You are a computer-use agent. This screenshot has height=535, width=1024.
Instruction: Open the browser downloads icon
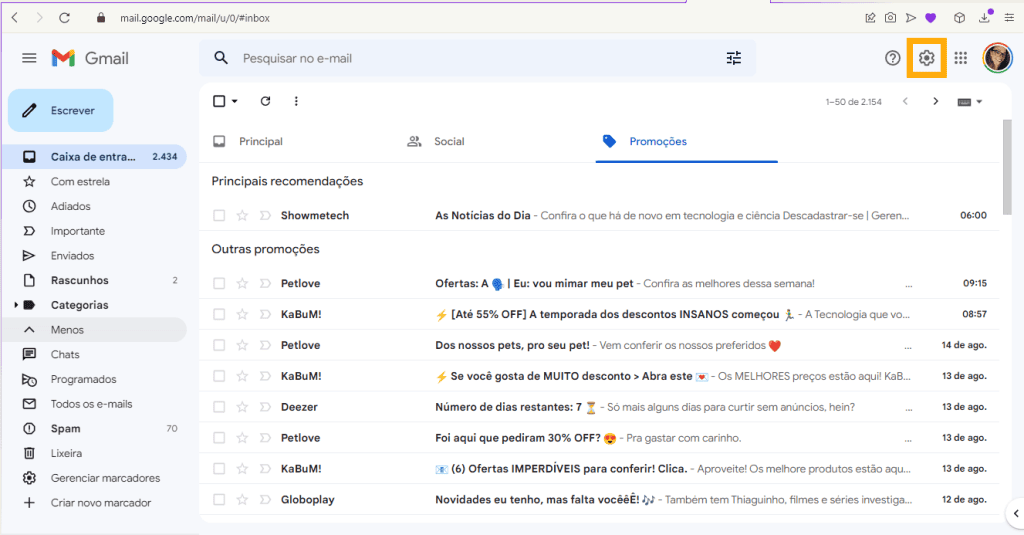(x=985, y=17)
